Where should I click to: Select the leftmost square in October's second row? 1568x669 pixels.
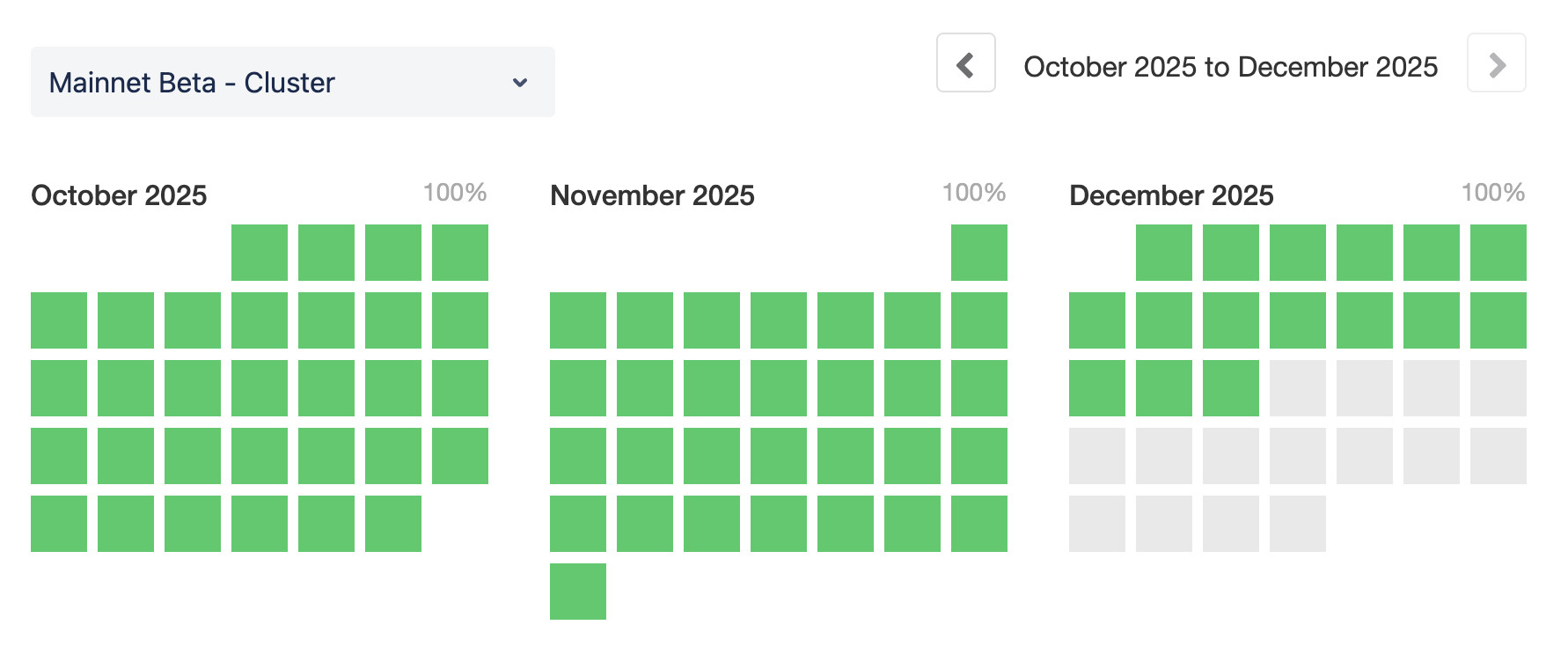coord(59,320)
